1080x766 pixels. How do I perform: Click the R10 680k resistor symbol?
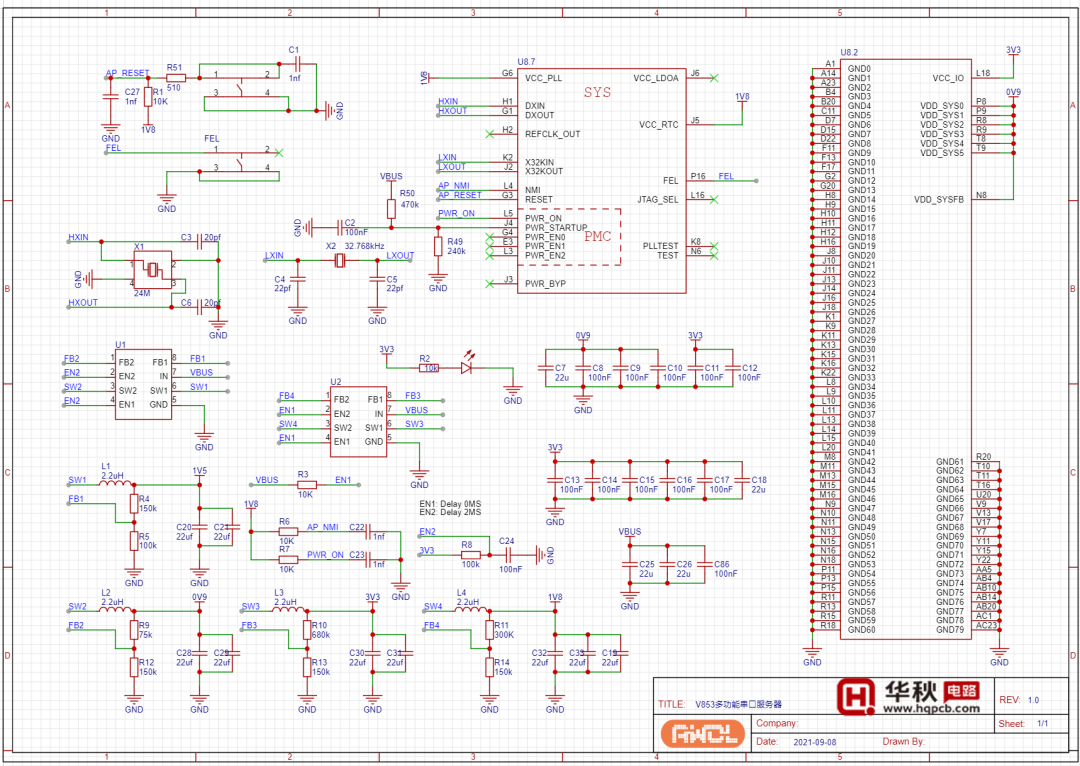307,630
